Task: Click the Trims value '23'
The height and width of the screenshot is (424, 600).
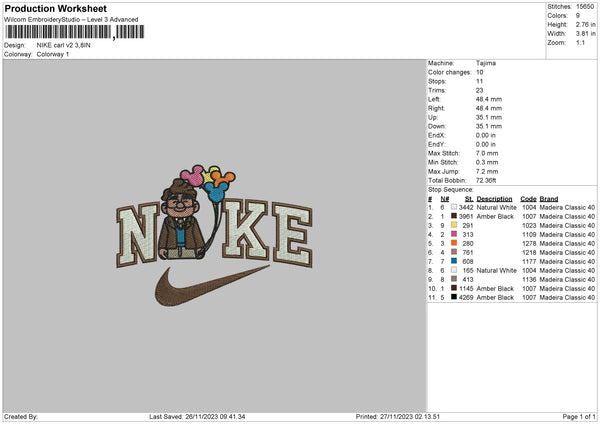Action: coord(479,90)
